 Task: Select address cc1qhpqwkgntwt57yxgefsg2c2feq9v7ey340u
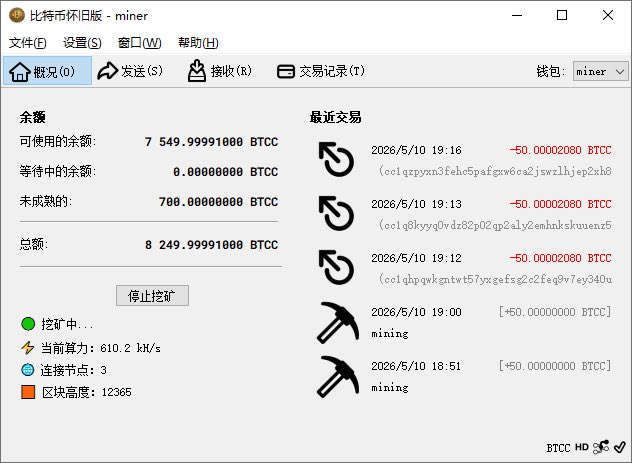tap(495, 279)
